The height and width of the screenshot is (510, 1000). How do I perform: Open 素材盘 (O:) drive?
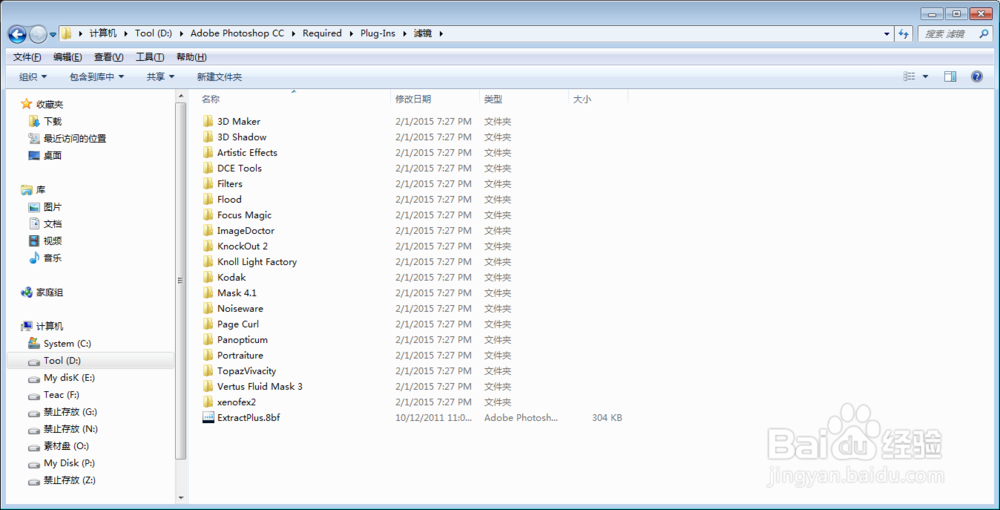click(x=59, y=446)
